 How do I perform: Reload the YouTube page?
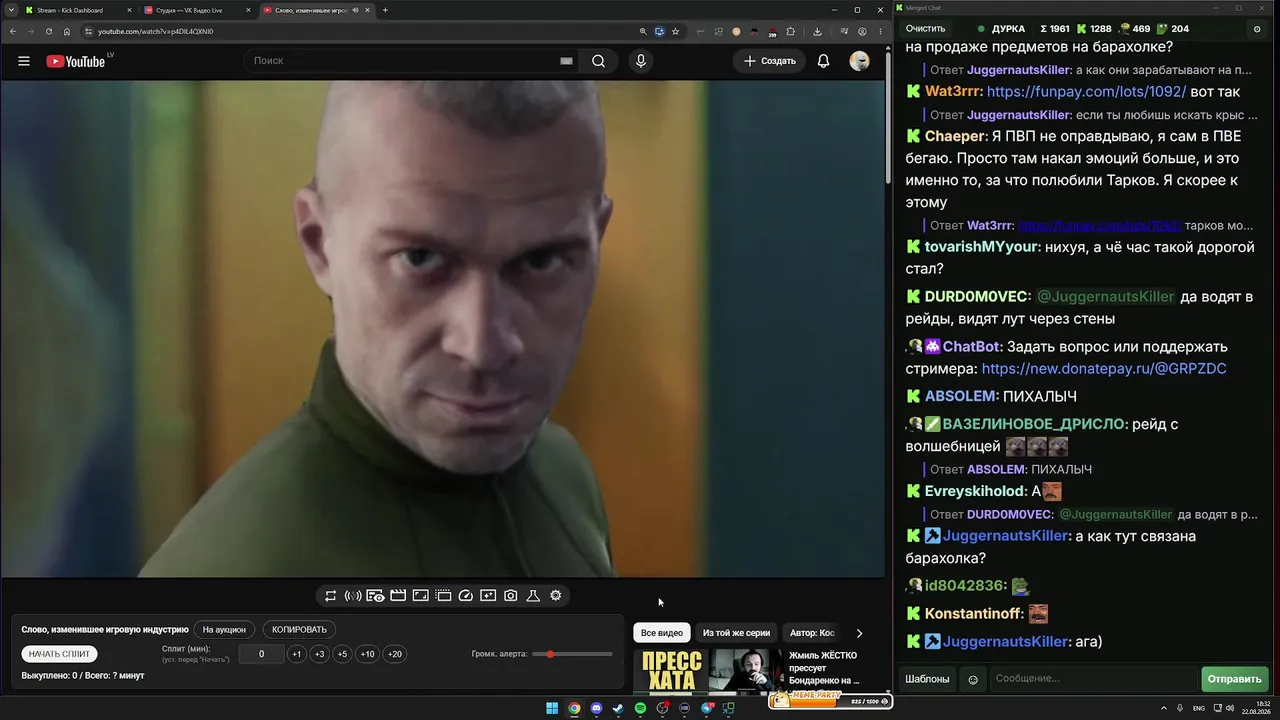pyautogui.click(x=49, y=31)
